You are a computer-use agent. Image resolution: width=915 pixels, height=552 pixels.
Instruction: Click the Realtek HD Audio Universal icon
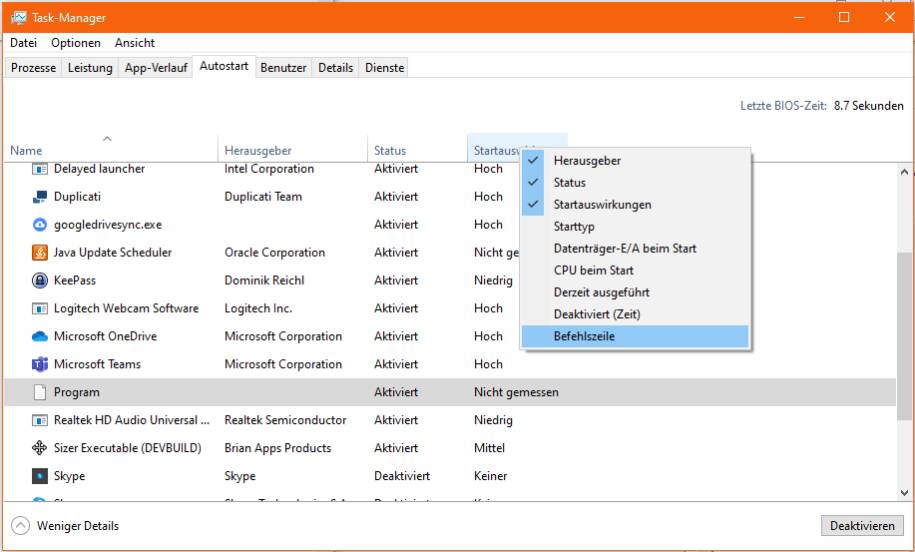[x=39, y=421]
